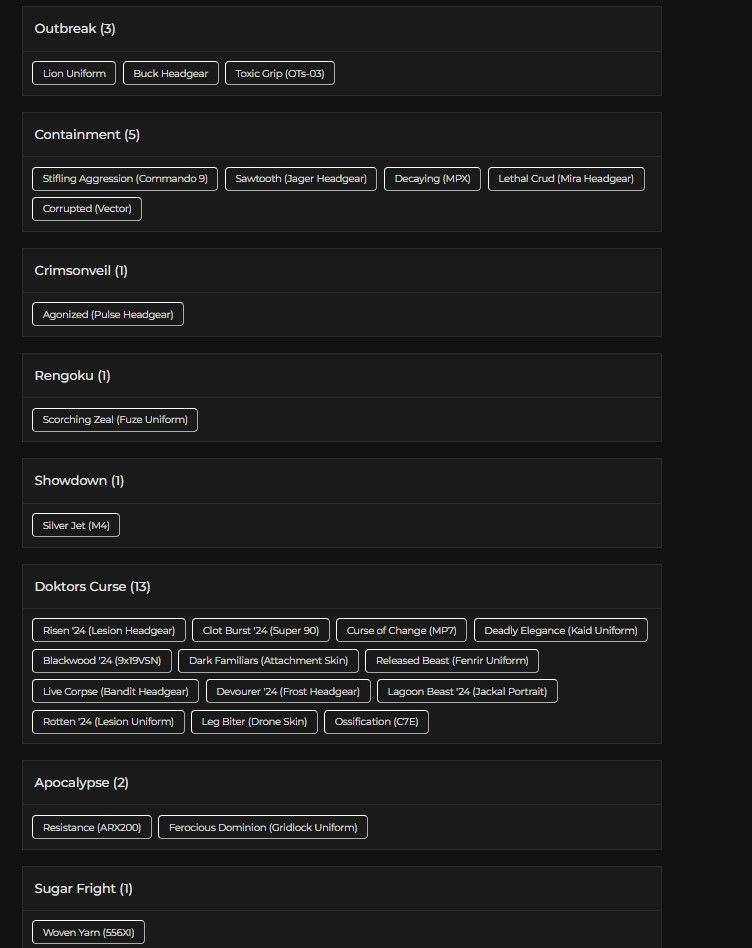
Task: Click the Doktors Curse (13) heading
Action: [x=92, y=586]
